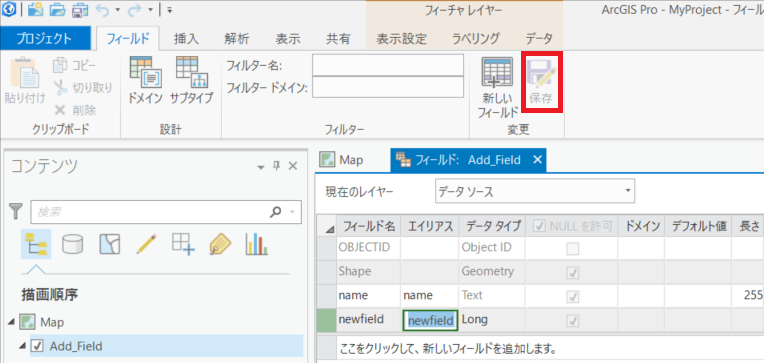
Task: Click the newfield alias edit cell
Action: pyautogui.click(x=430, y=320)
